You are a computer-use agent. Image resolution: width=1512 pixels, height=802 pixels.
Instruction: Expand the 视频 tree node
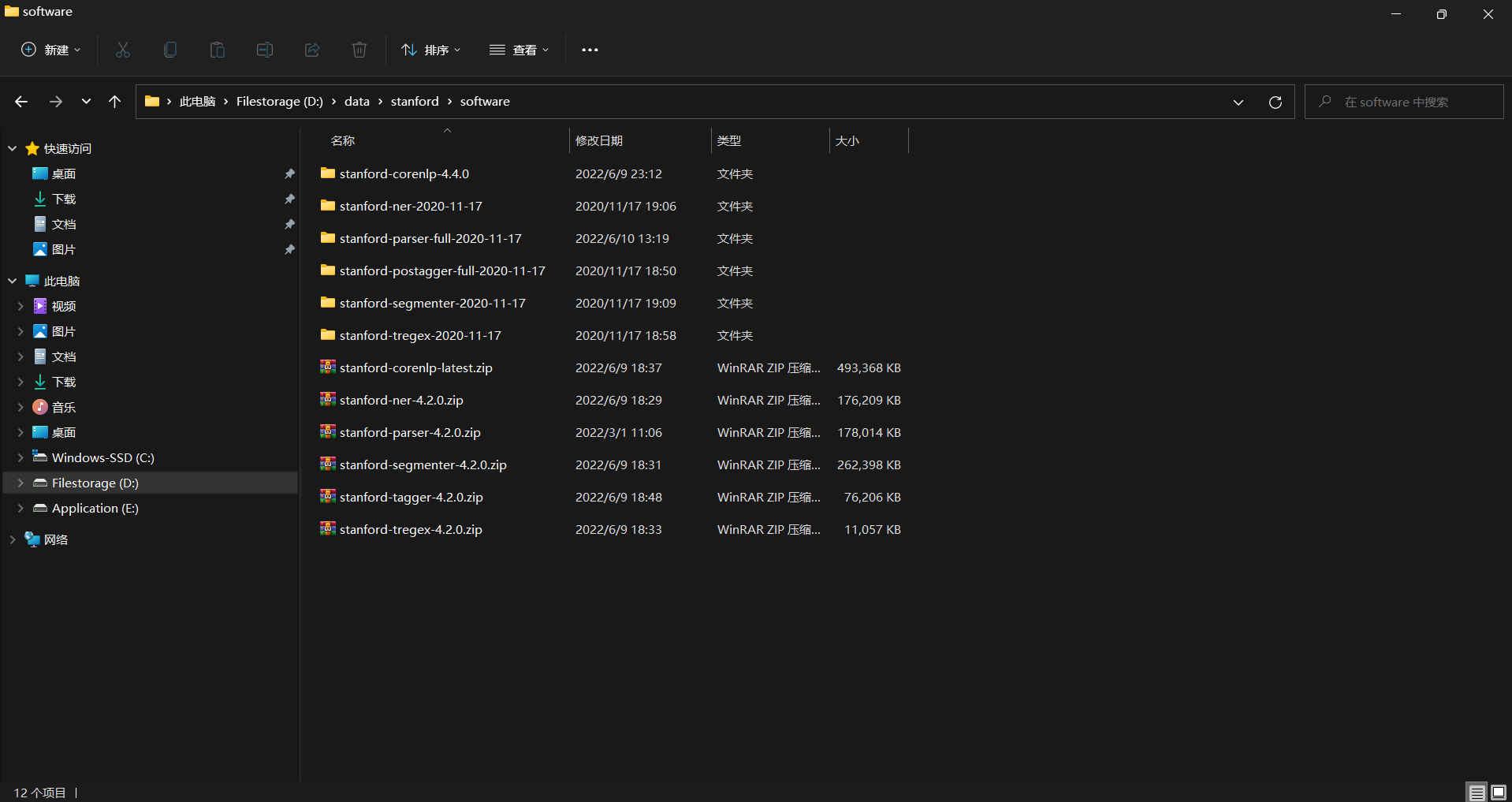20,306
